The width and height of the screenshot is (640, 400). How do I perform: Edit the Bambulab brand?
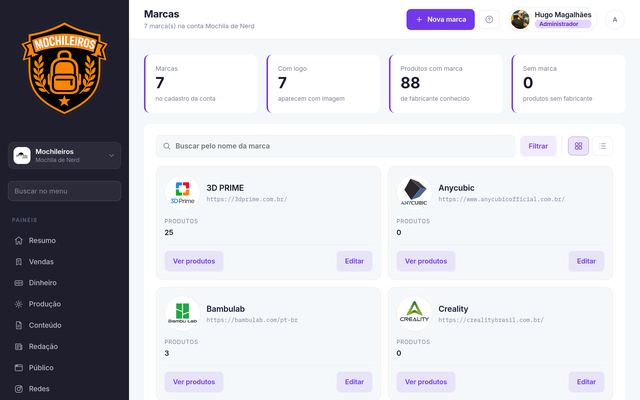pyautogui.click(x=354, y=382)
